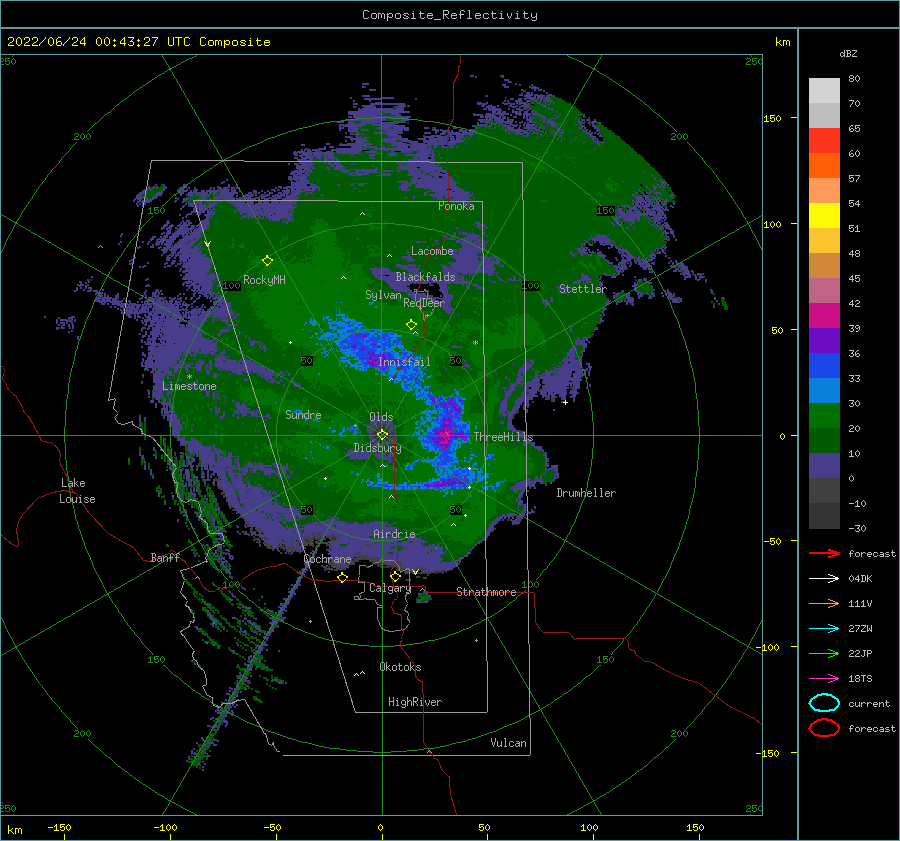Click the Sundre city label
Image resolution: width=900 pixels, height=841 pixels.
click(303, 414)
